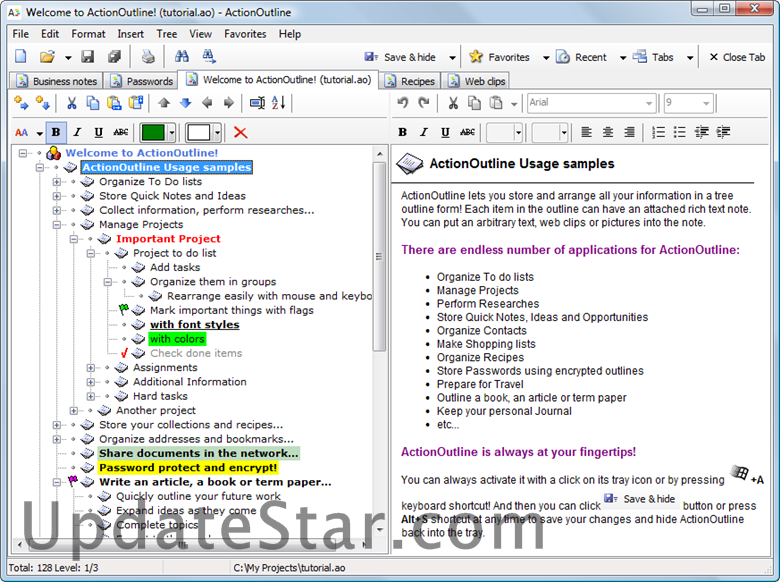The height and width of the screenshot is (582, 780).
Task: Click the green text color swatch
Action: tap(153, 132)
